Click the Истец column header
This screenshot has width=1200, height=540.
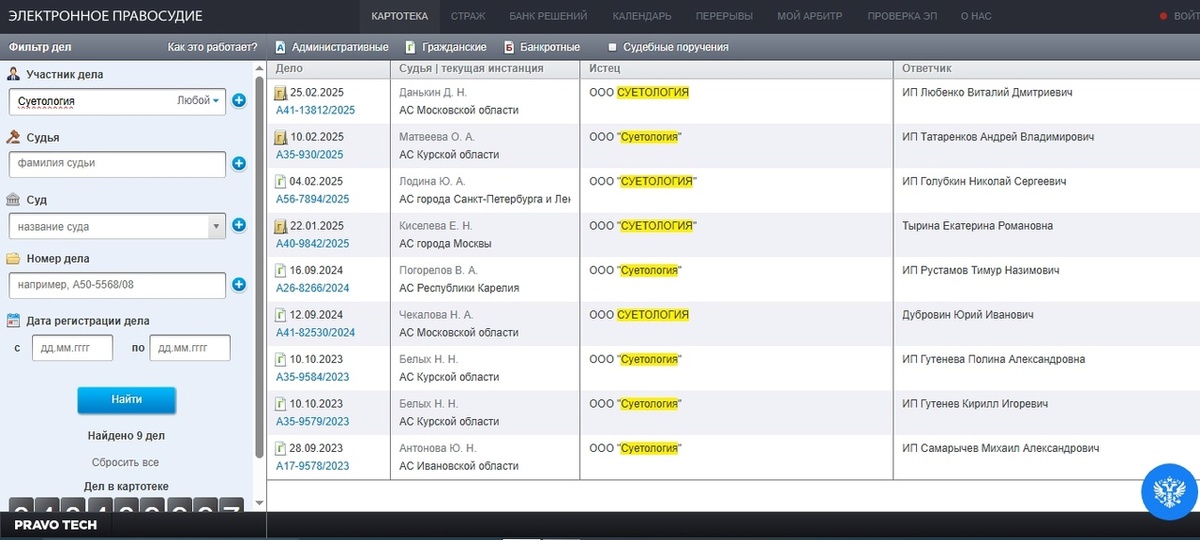(x=736, y=68)
